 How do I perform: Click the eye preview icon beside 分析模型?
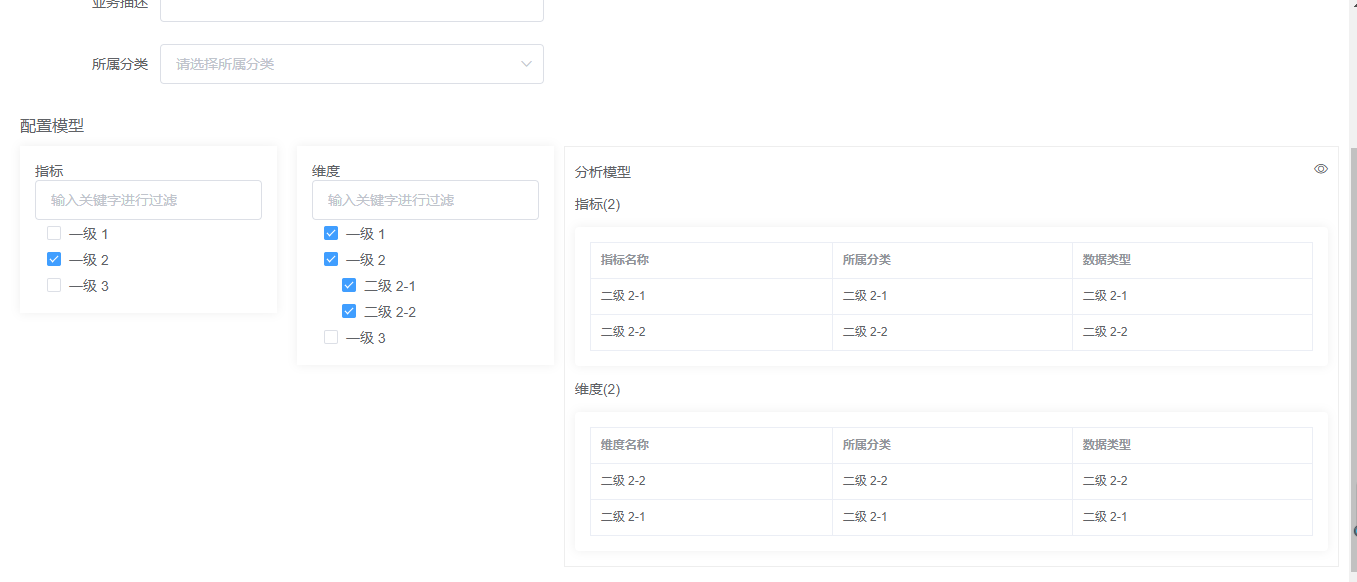(1321, 169)
